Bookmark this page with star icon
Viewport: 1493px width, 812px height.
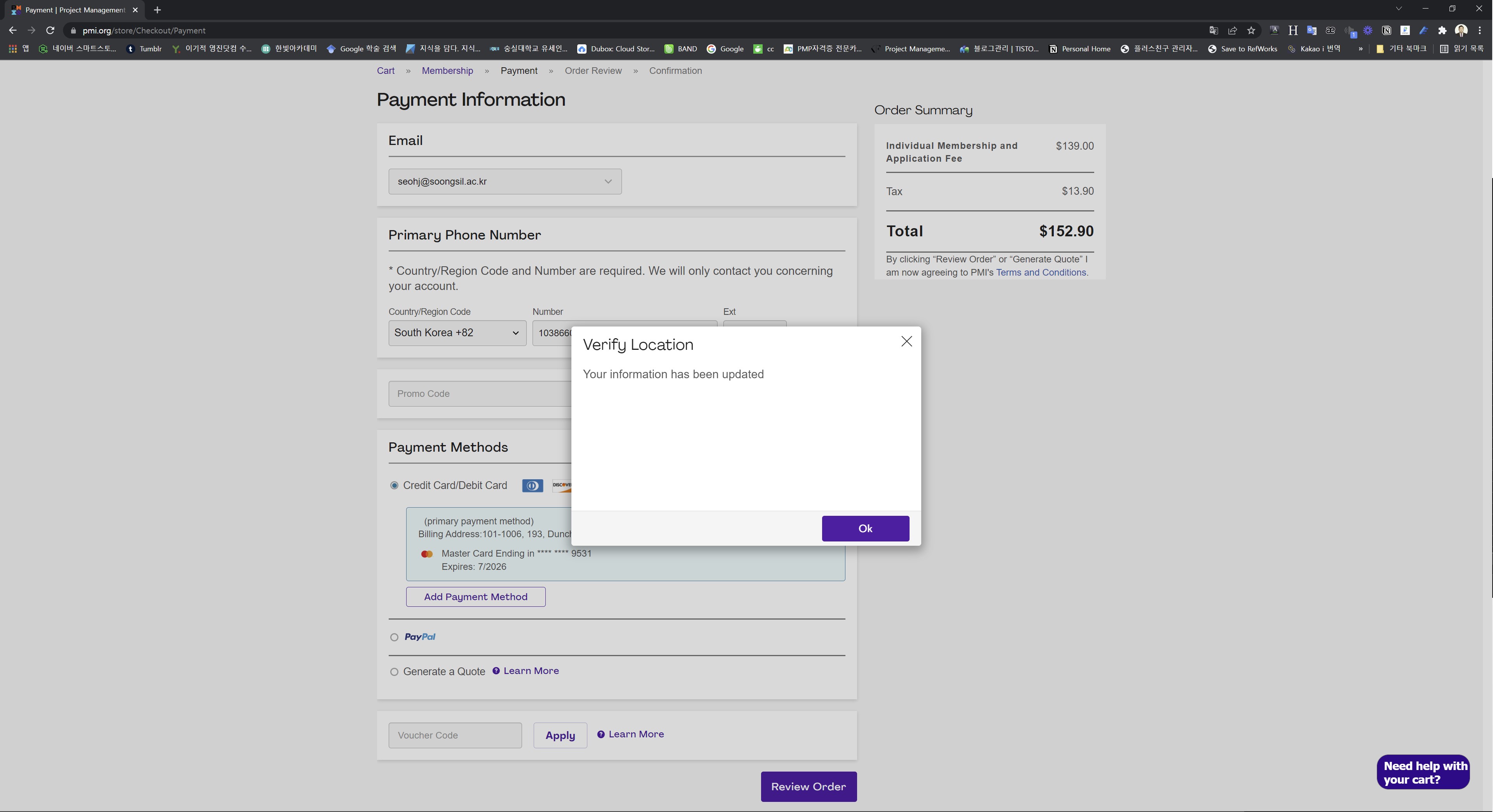click(1251, 30)
